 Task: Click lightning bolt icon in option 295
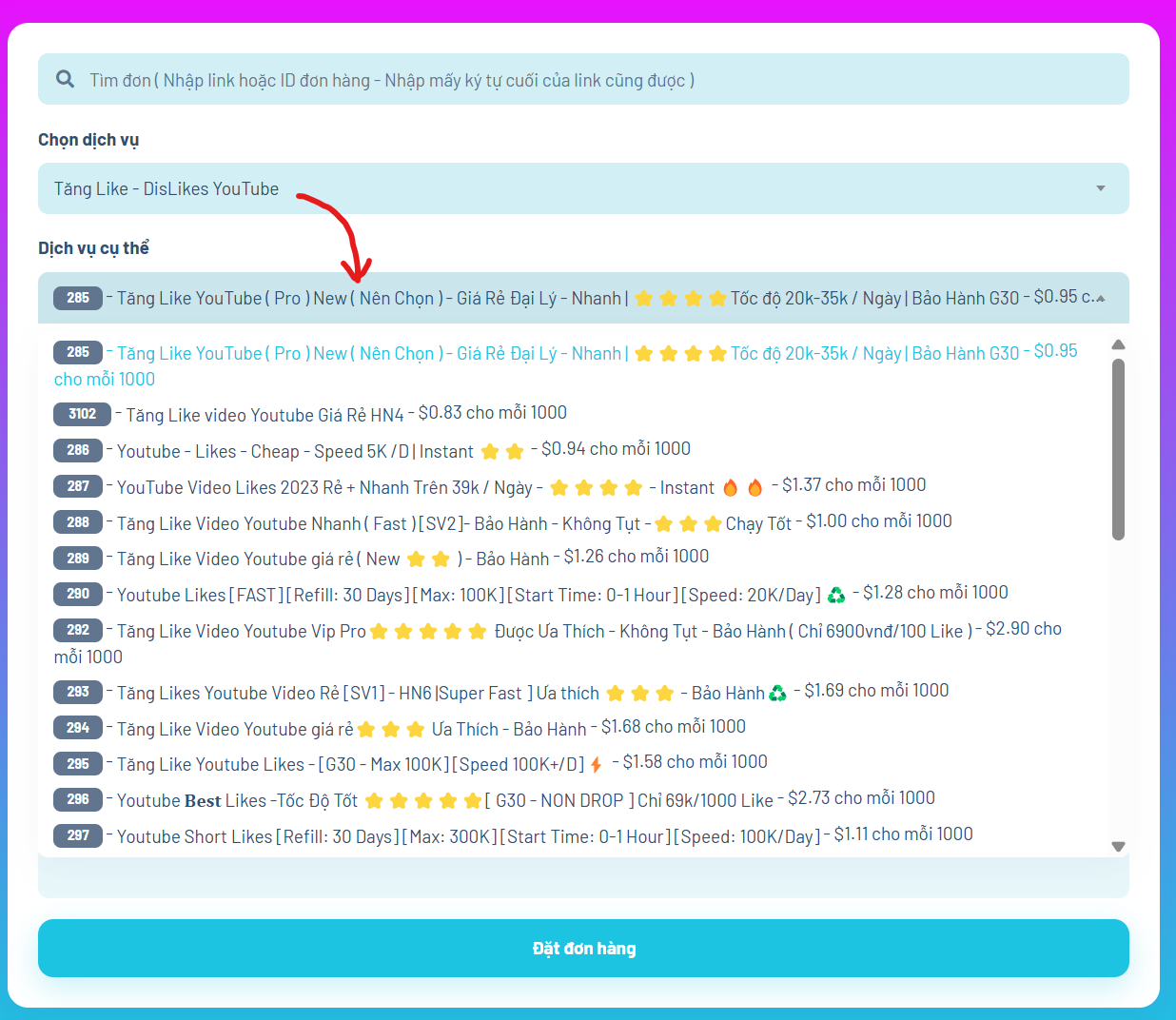597,764
